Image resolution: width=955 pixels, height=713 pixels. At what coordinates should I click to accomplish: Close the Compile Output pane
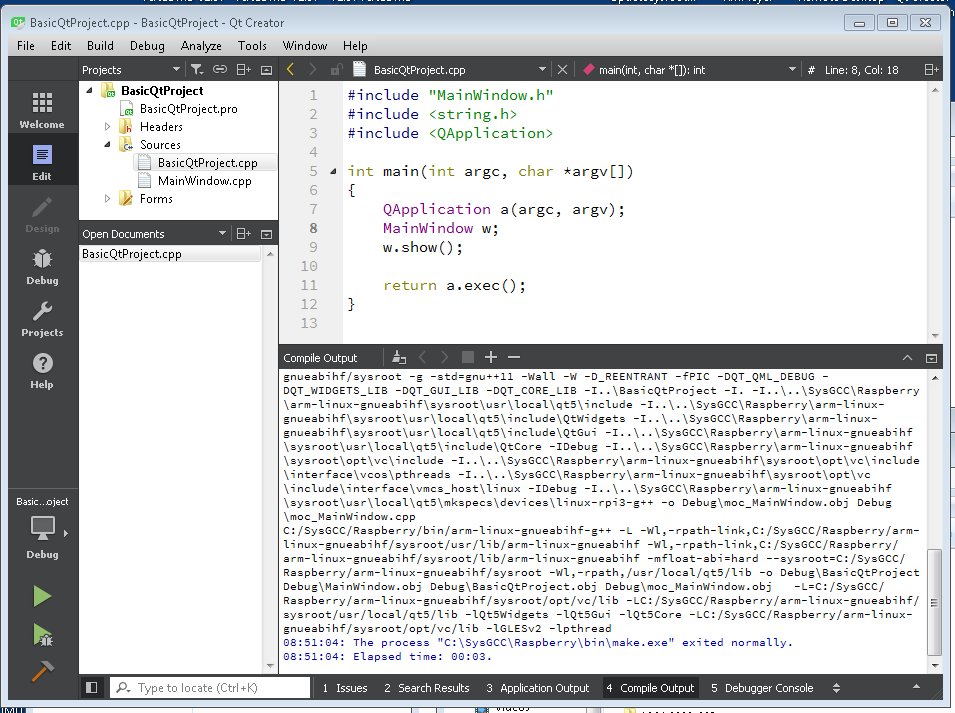click(931, 358)
